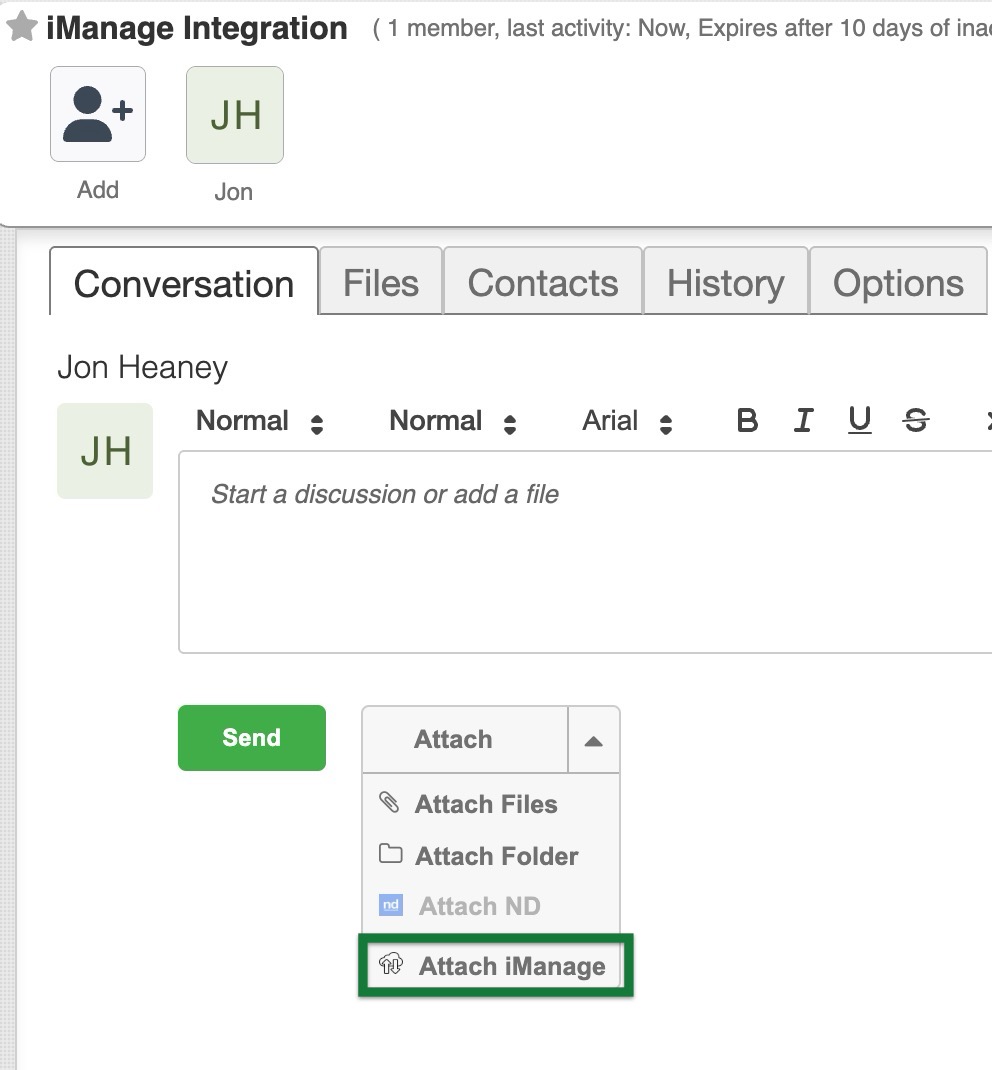Collapse the Attach menu arrow
Viewport: 992px width, 1070px height.
(x=594, y=740)
